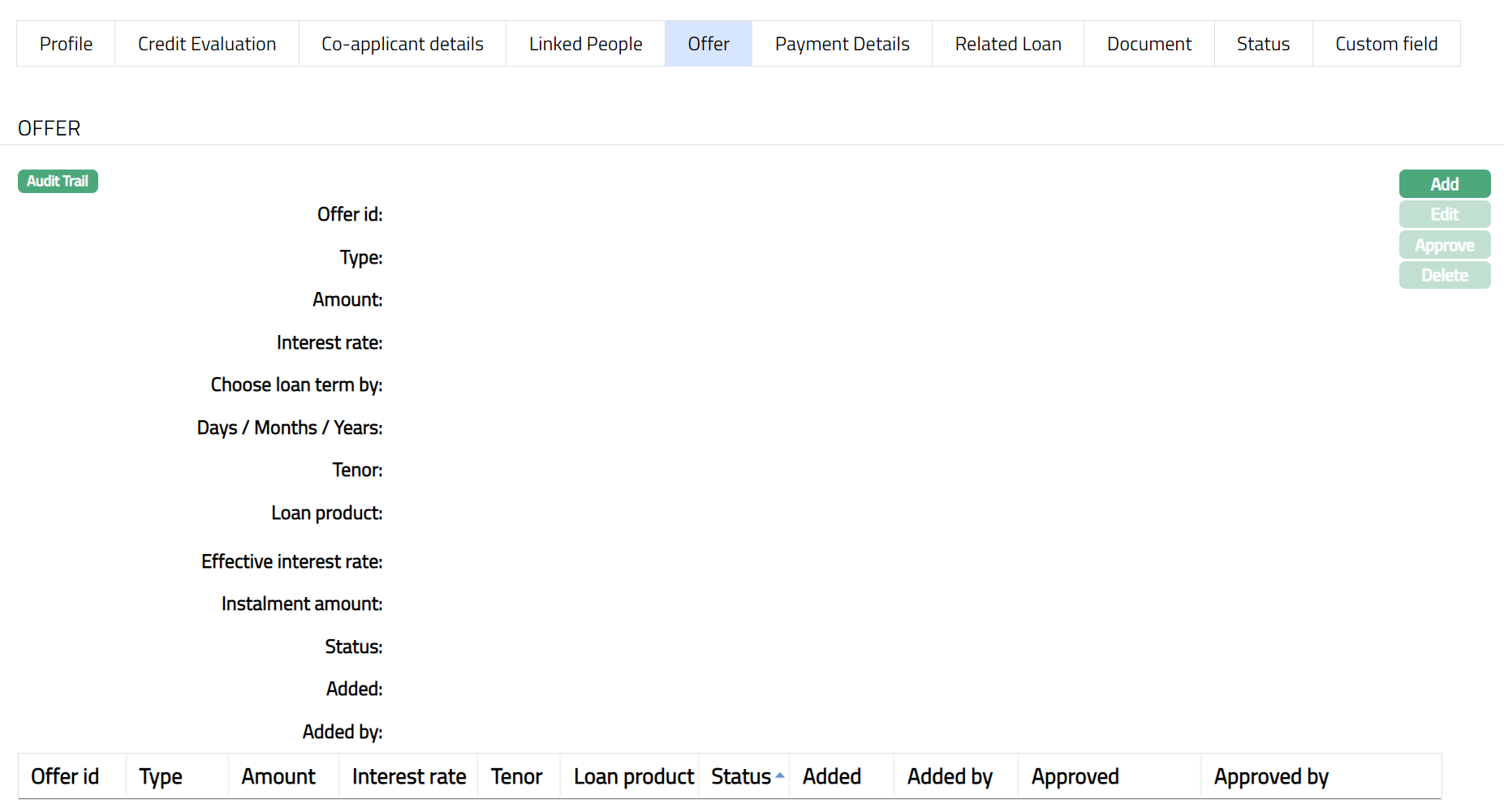Click the Interest rate column header
Viewport: 1504px width, 812px height.
409,777
